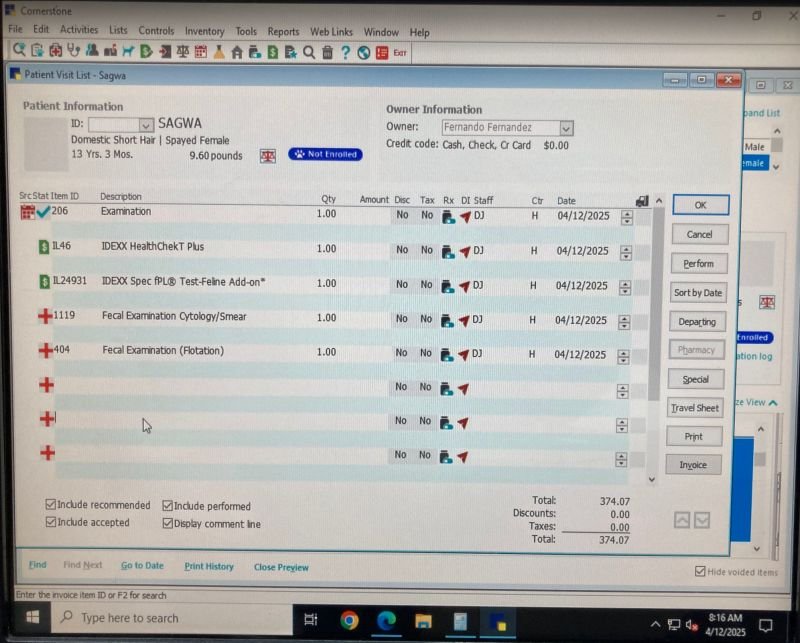Open the Activities menu
This screenshot has height=643, width=800.
tap(79, 30)
